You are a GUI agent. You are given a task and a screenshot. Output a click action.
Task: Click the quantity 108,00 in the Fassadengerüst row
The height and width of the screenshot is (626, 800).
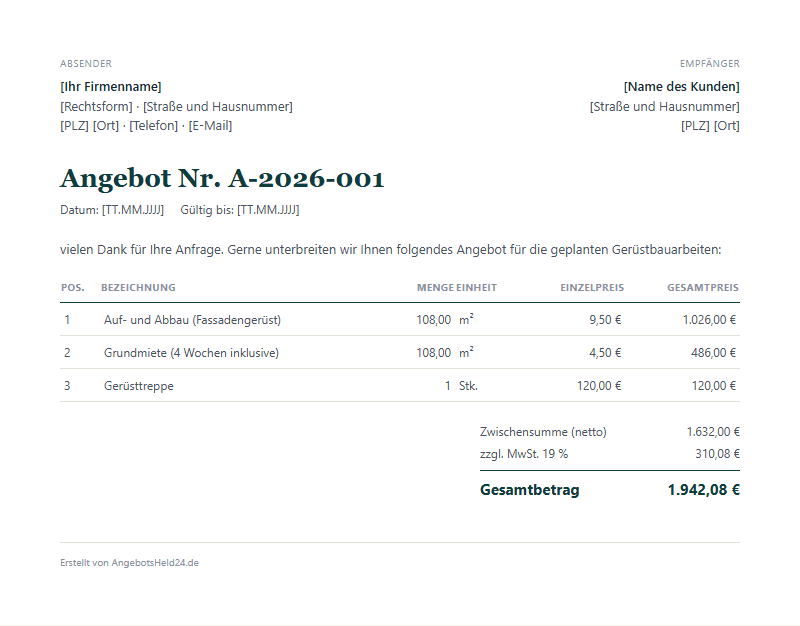point(434,320)
